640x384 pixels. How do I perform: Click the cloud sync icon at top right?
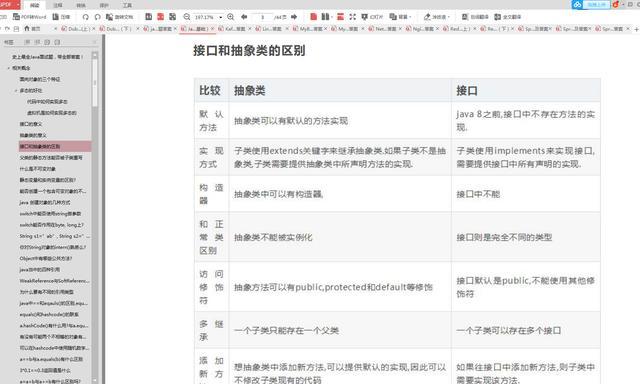[577, 4]
